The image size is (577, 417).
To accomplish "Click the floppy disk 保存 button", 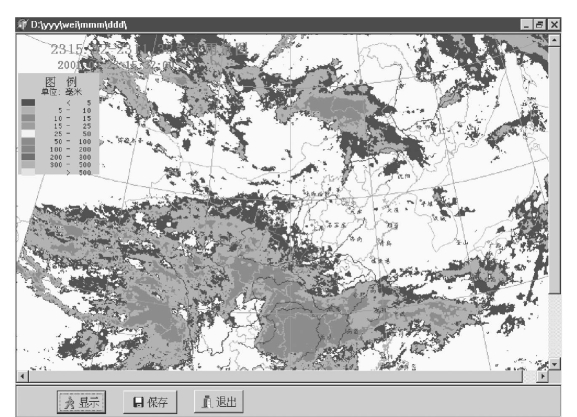I will [x=150, y=402].
